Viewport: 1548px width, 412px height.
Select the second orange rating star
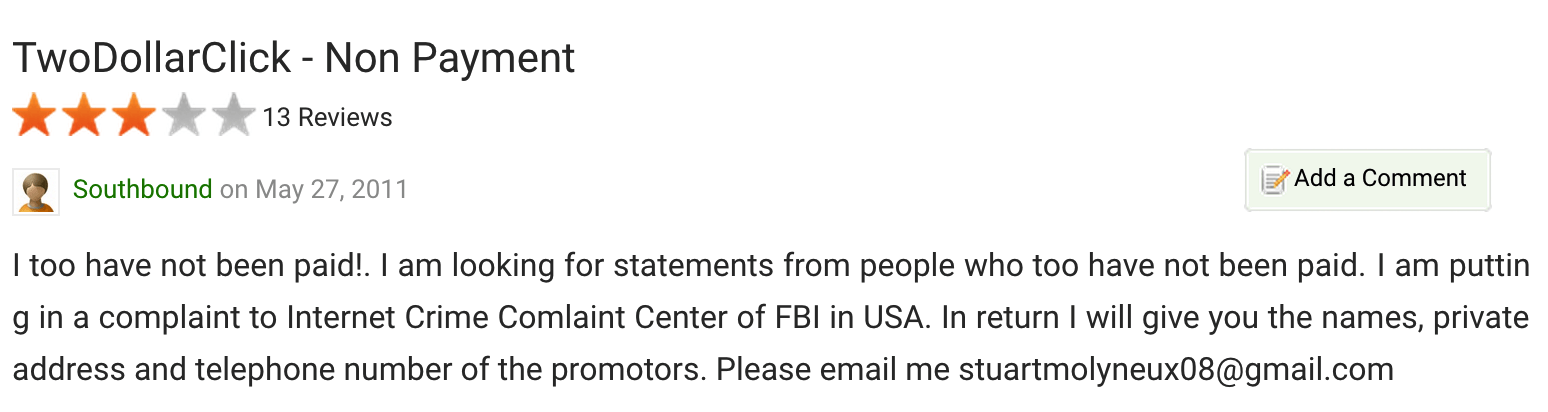(85, 115)
